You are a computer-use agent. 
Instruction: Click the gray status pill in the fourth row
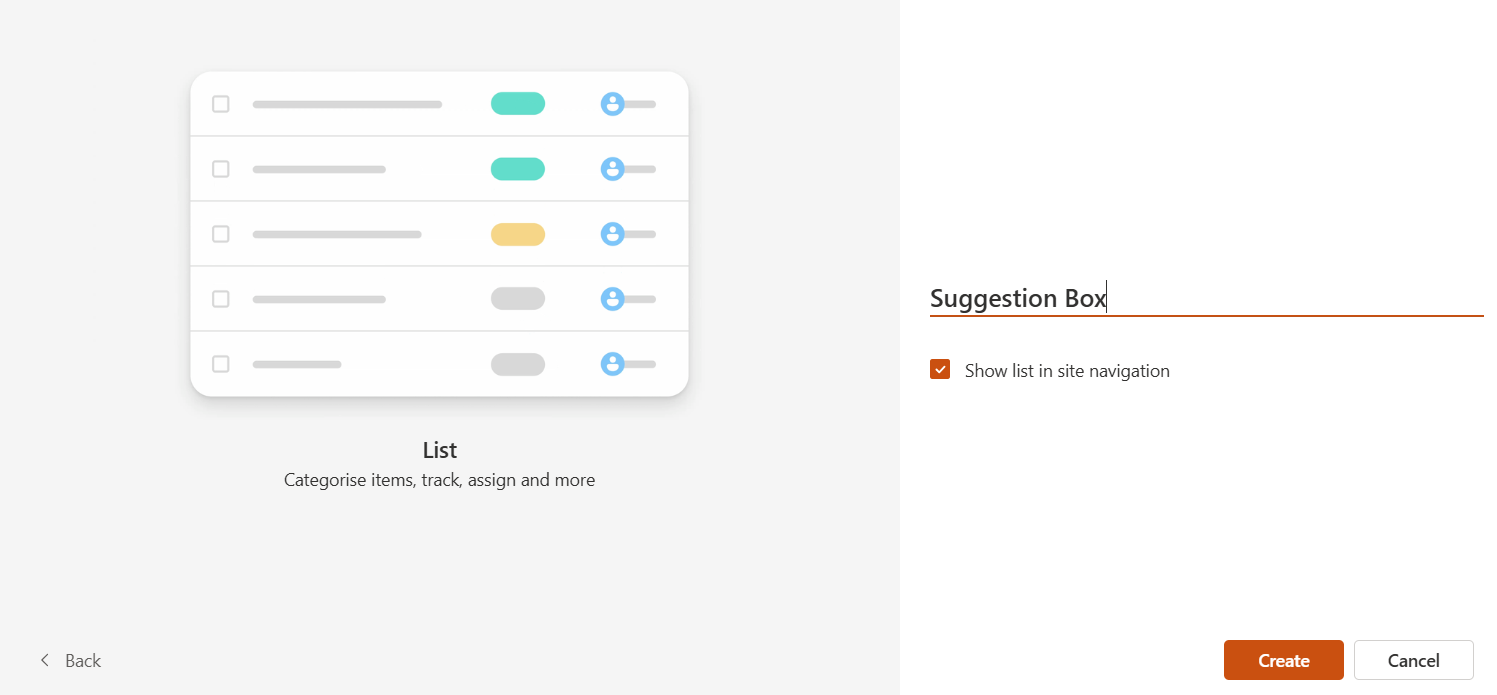click(517, 298)
